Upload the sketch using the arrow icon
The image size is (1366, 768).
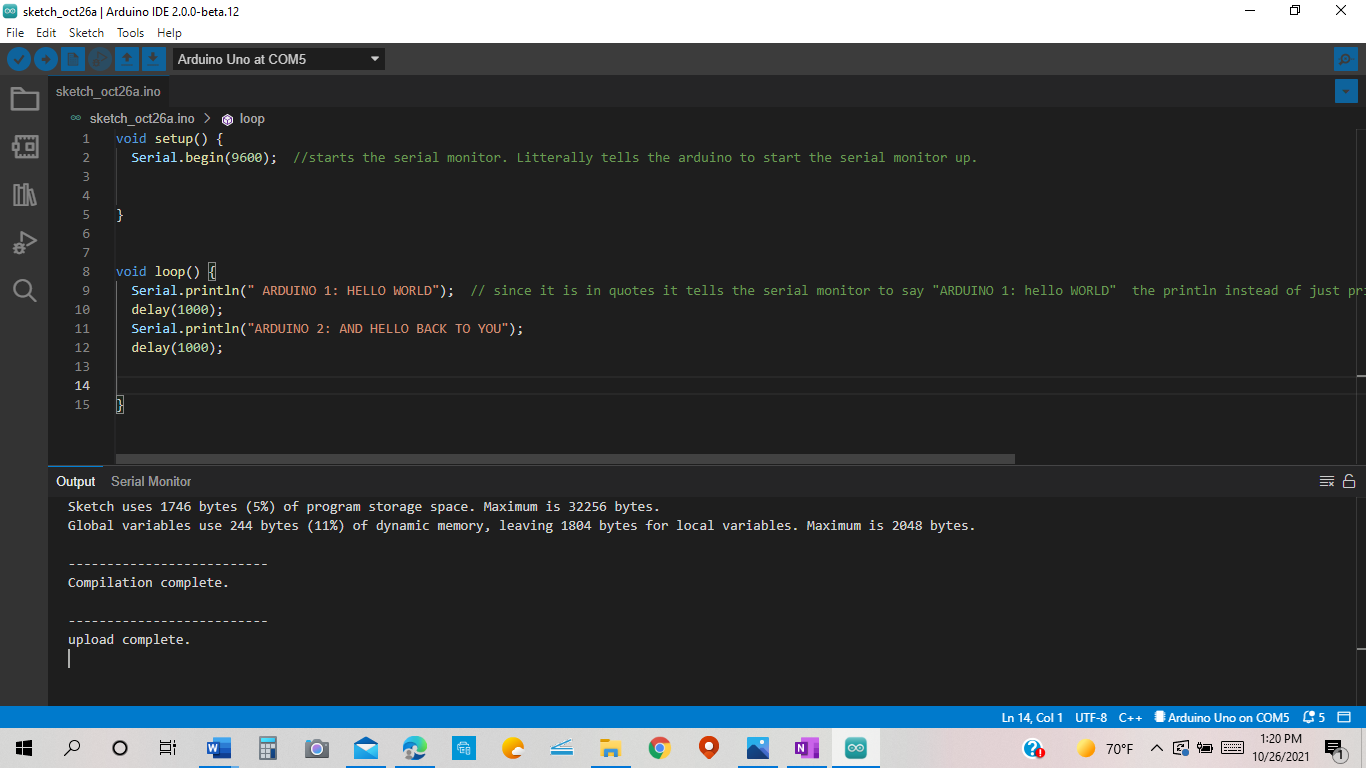45,59
